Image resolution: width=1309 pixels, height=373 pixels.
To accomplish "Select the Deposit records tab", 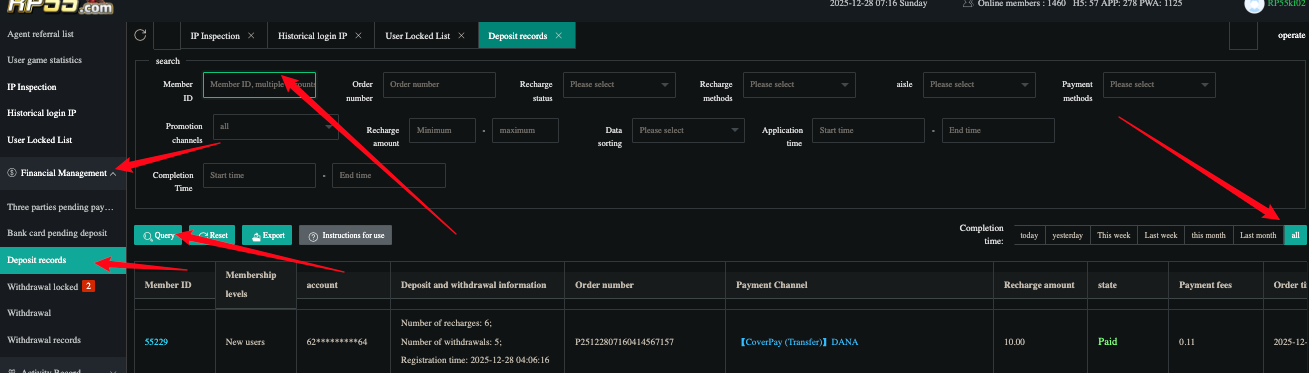I will (518, 36).
